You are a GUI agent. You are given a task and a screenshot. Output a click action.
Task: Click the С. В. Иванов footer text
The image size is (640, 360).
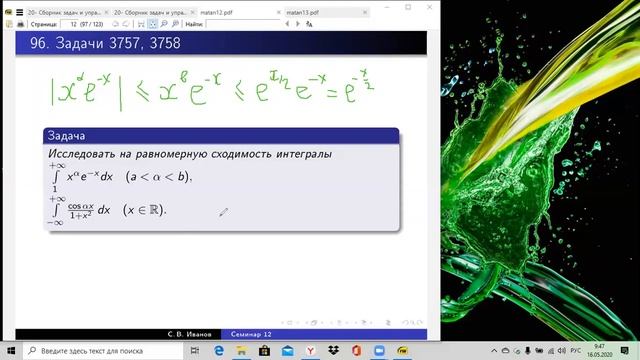pos(189,334)
